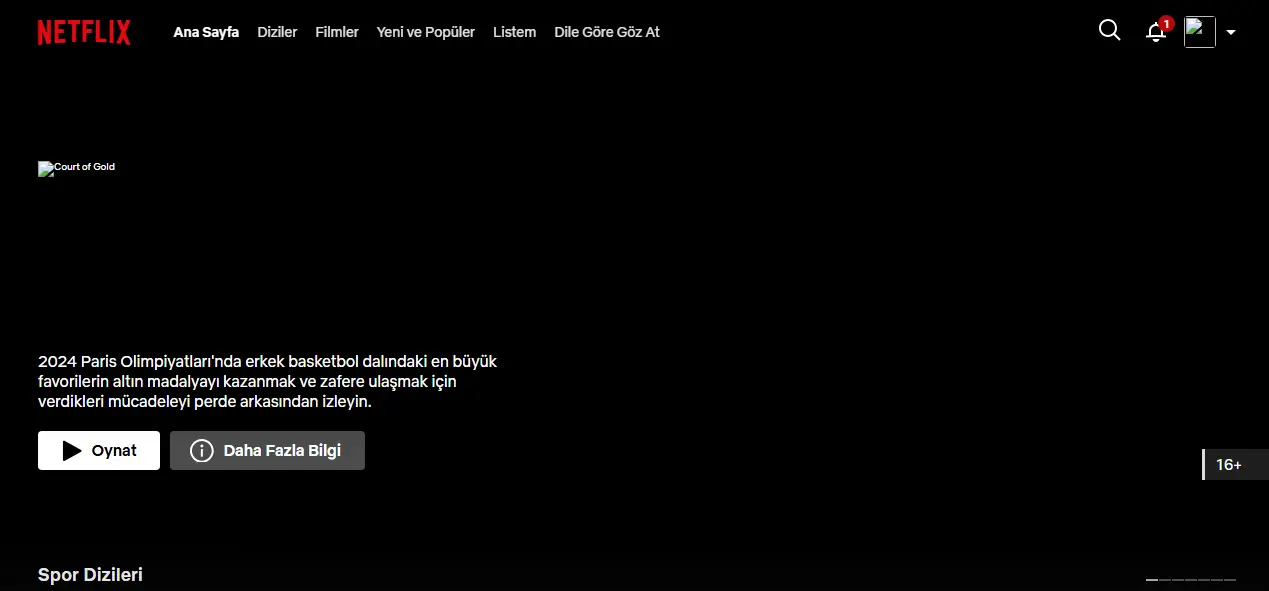Click the 2024 Paris Olimpiyatları description text
Screen dimensions: 1269x591
(x=267, y=381)
